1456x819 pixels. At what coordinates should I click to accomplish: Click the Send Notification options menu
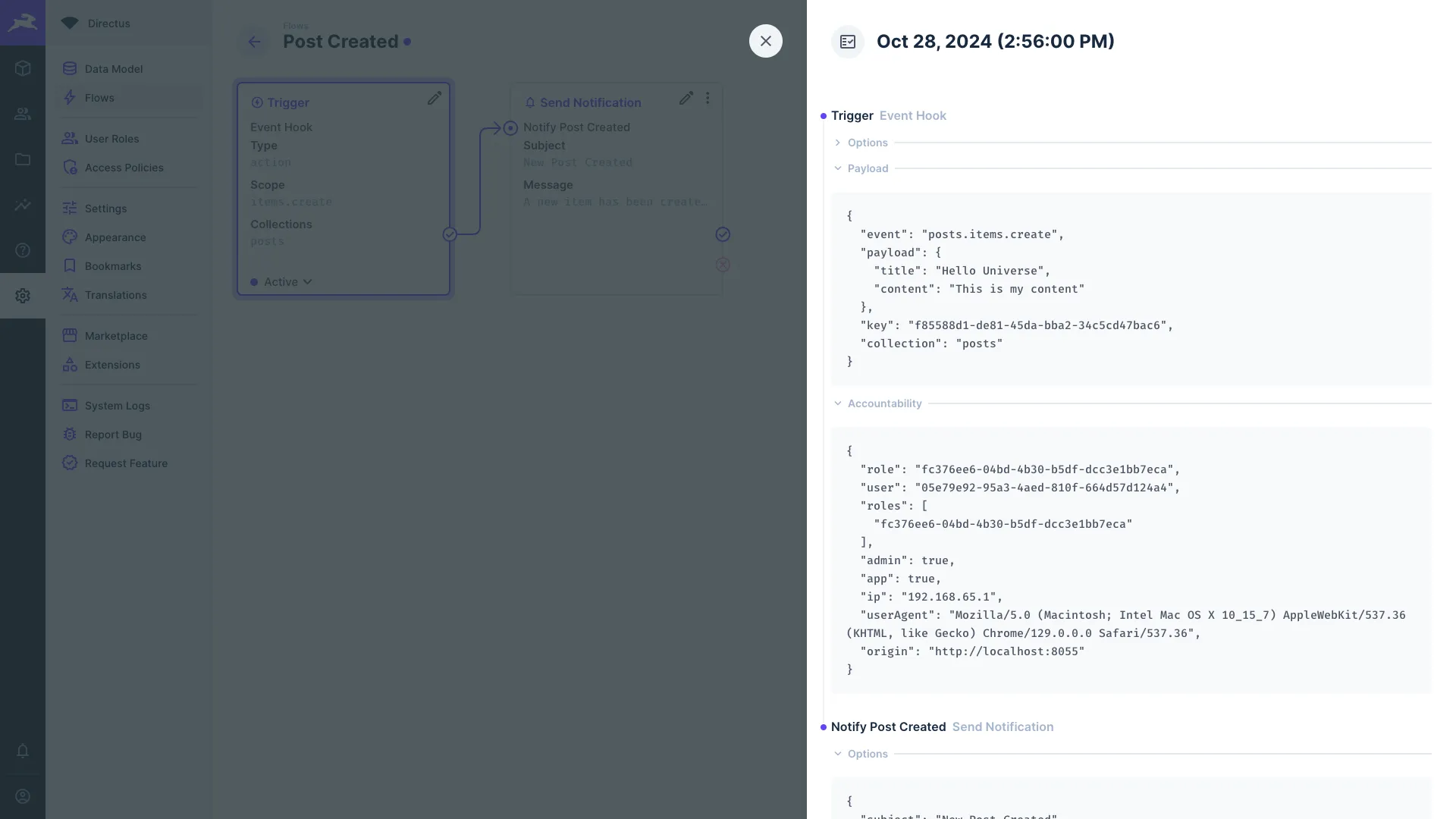click(707, 99)
